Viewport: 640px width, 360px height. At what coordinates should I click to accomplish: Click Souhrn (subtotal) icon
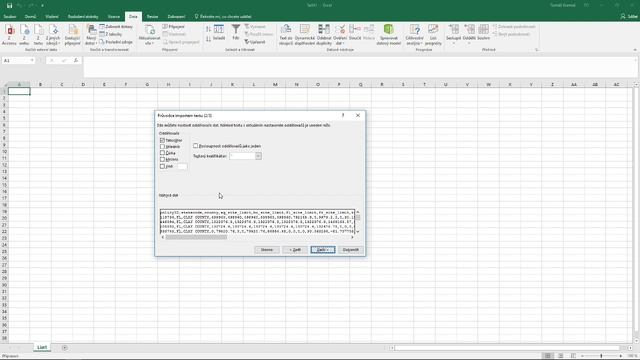(x=483, y=32)
